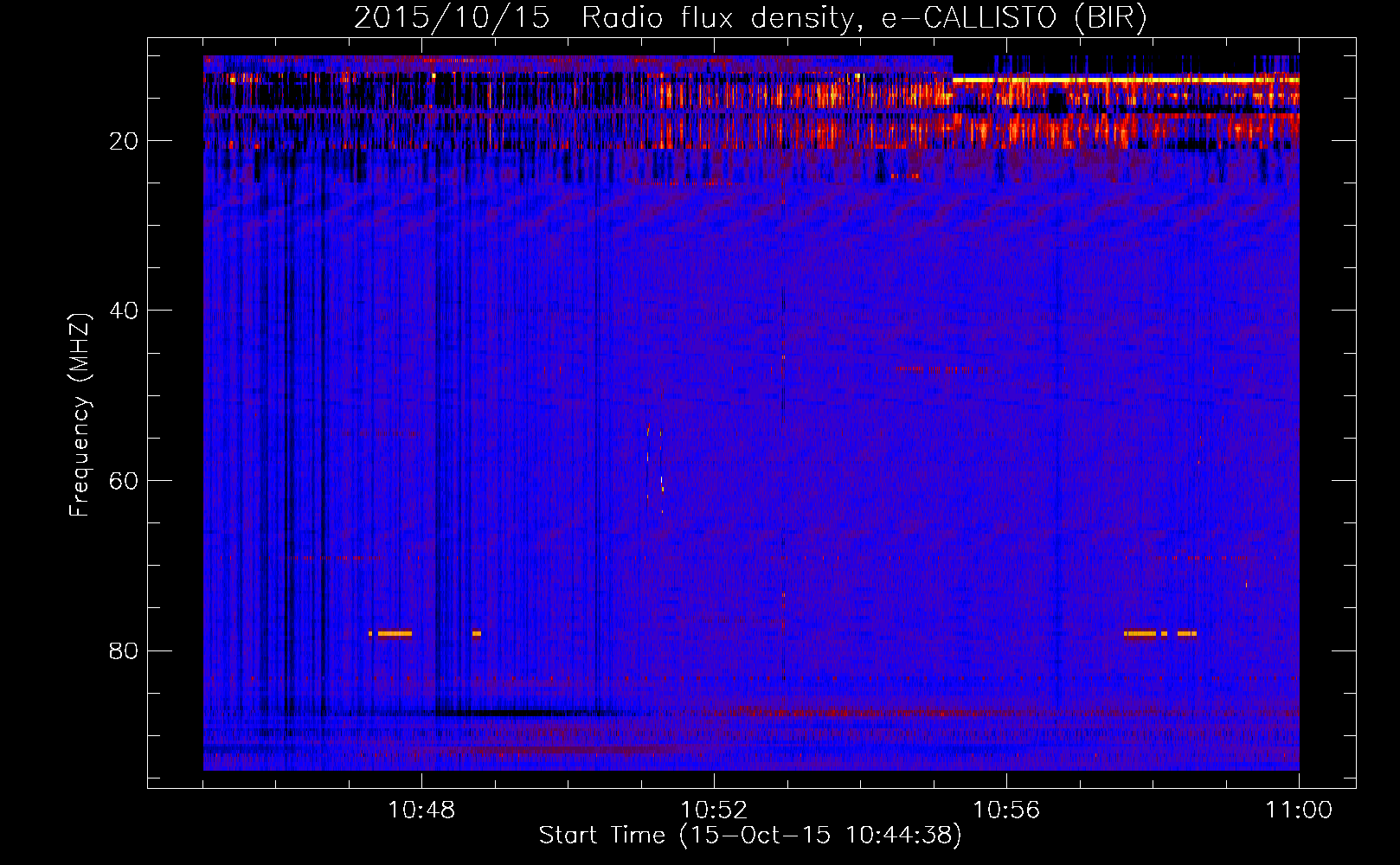This screenshot has height=865, width=1400.
Task: Click the "10:48" time tick label
Action: (421, 811)
